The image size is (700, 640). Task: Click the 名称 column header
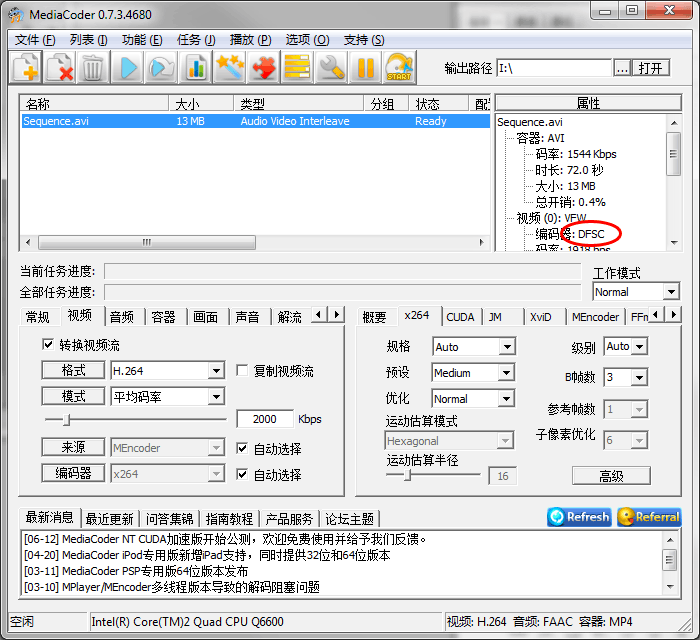(94, 104)
